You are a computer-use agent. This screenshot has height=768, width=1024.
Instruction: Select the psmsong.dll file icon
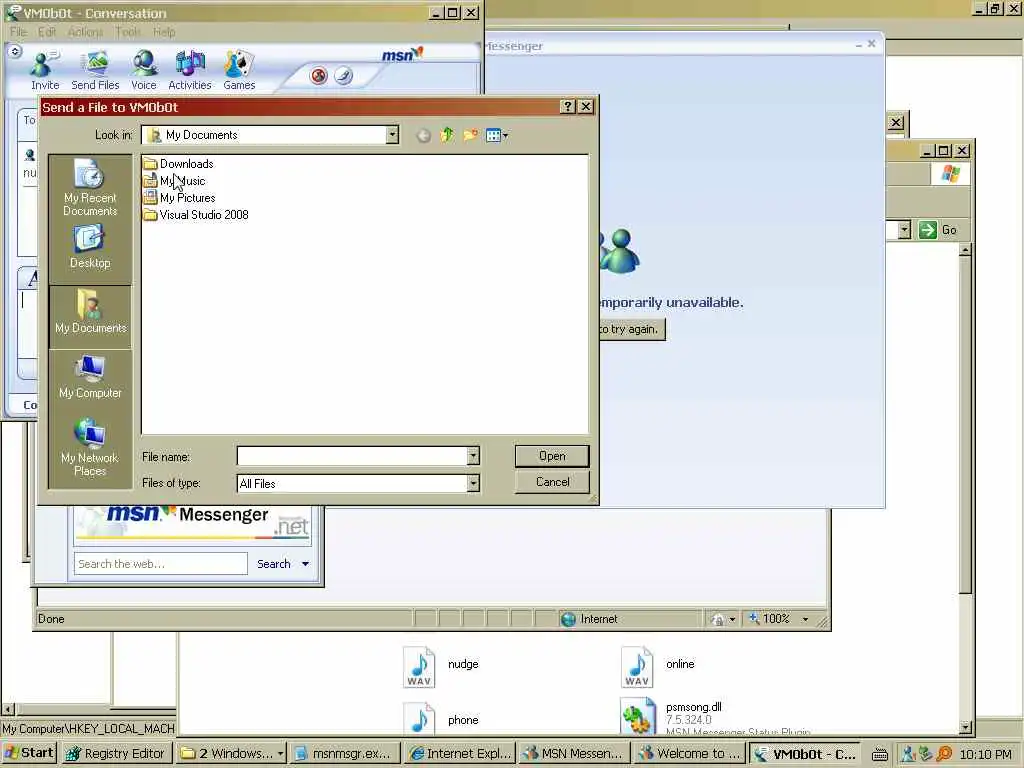(x=638, y=716)
